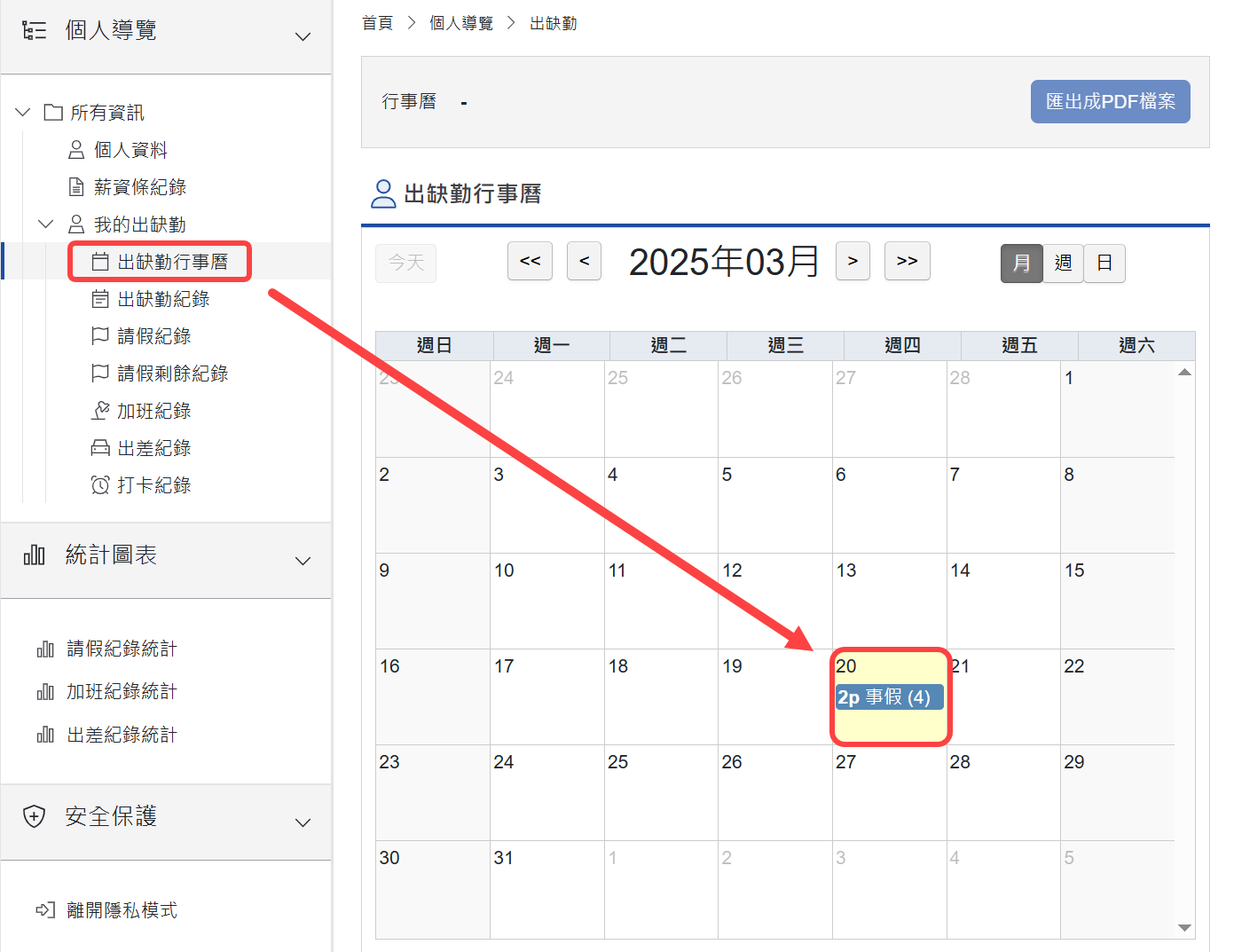Switch calendar to day view (日)
The width and height of the screenshot is (1242, 952).
(x=1104, y=264)
